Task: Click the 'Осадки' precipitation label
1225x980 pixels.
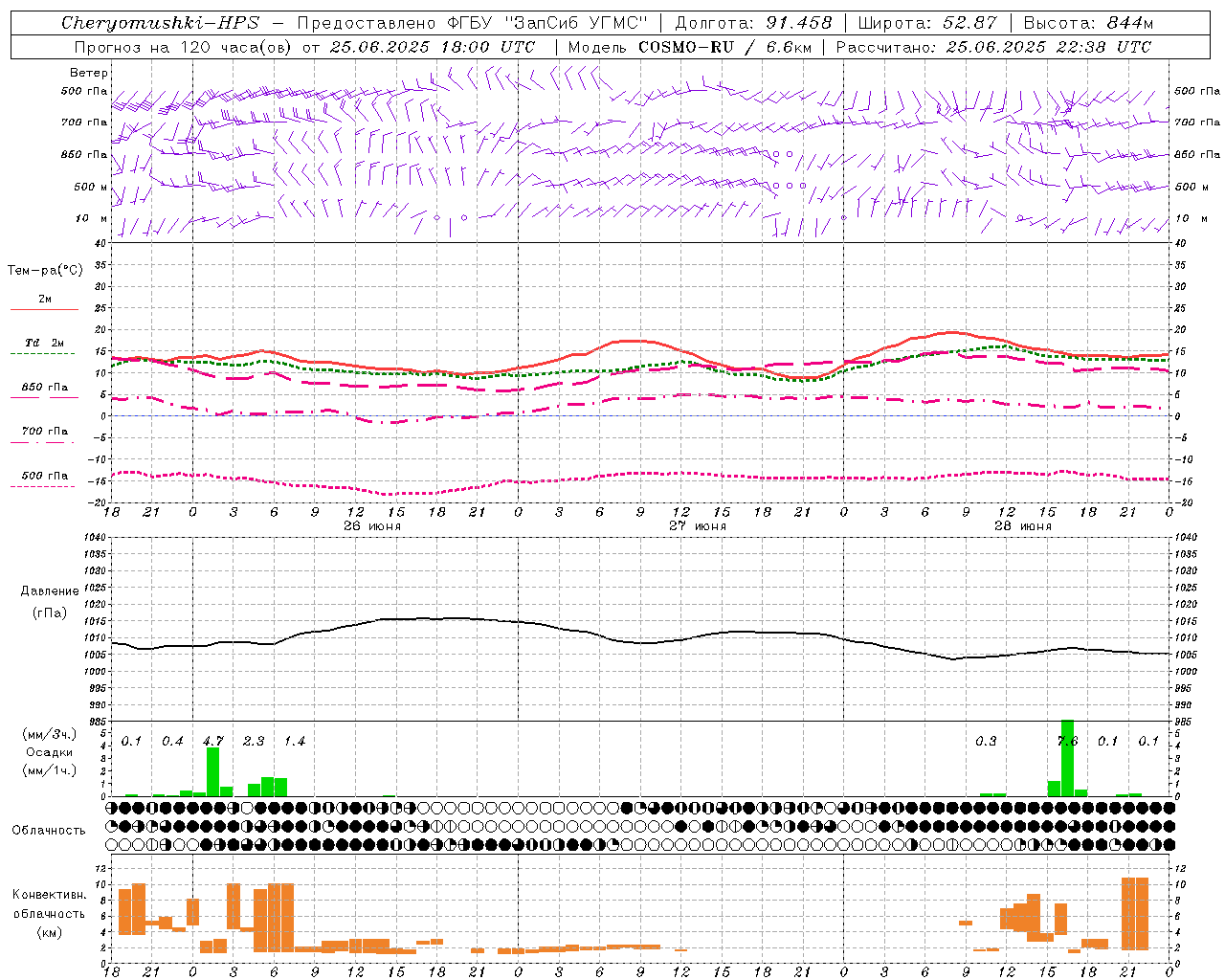Action: [49, 752]
